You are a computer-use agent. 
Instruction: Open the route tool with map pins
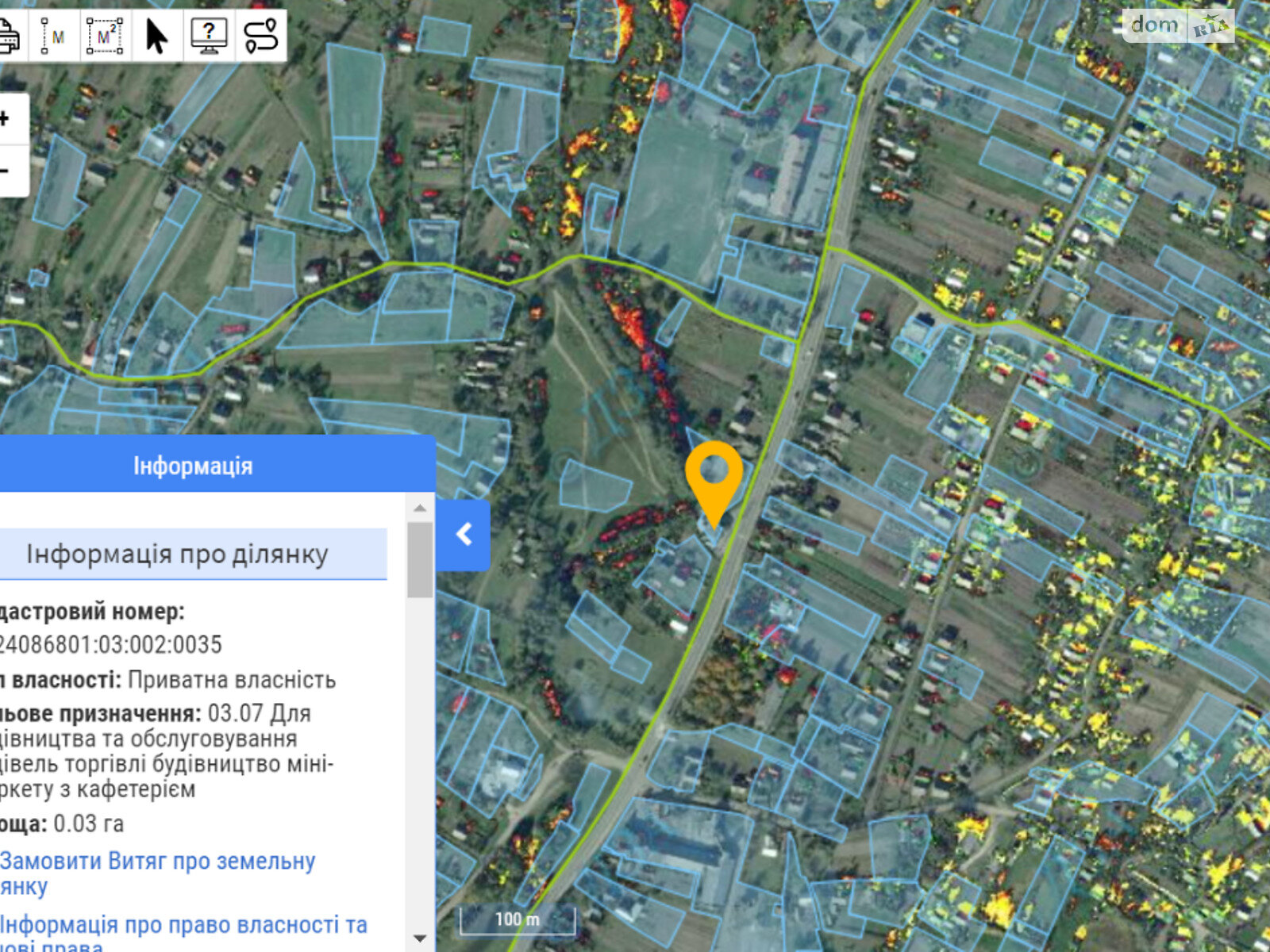260,36
